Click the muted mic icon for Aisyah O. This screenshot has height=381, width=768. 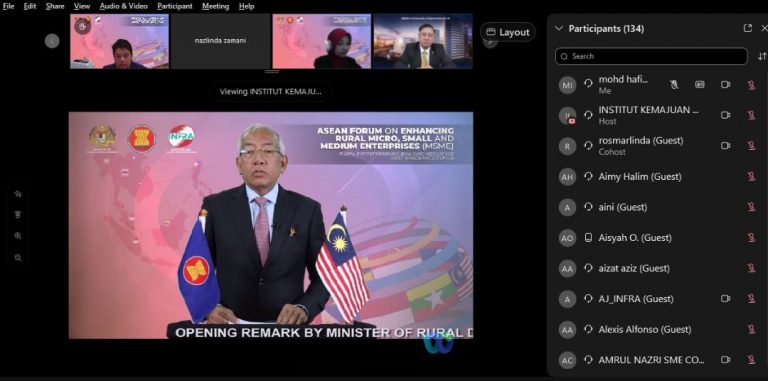(x=751, y=238)
